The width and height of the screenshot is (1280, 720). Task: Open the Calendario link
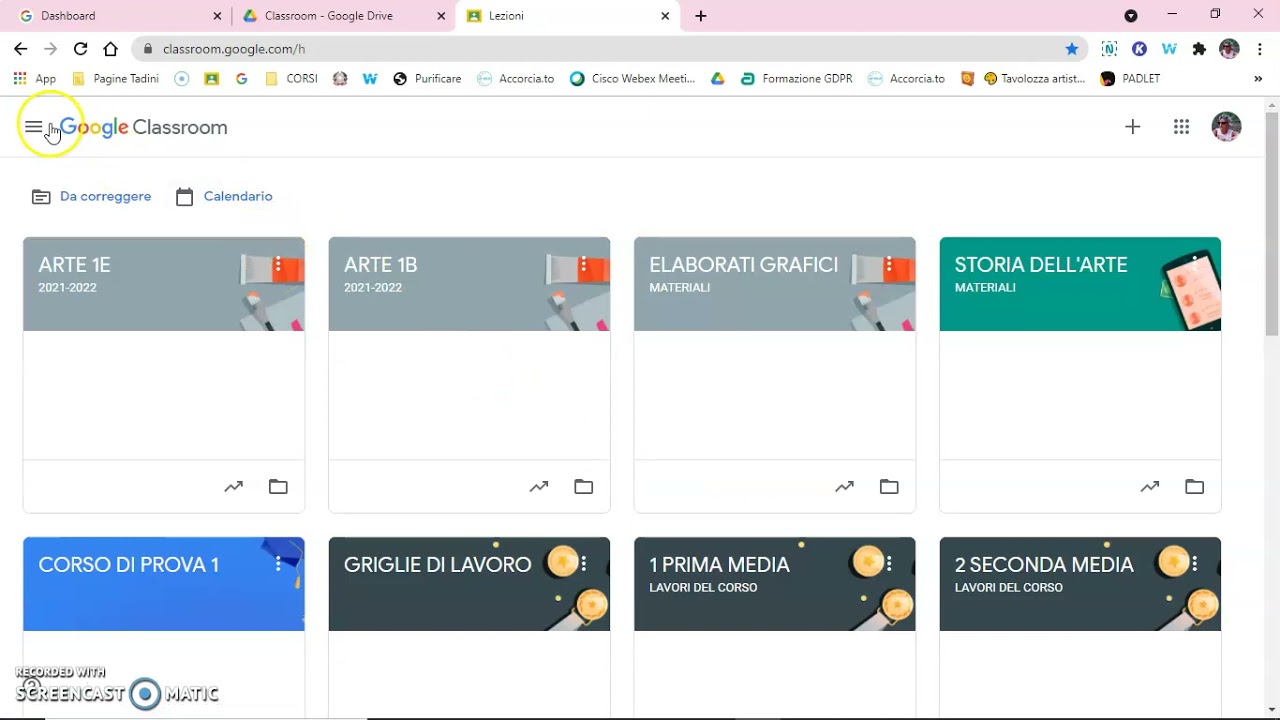224,196
